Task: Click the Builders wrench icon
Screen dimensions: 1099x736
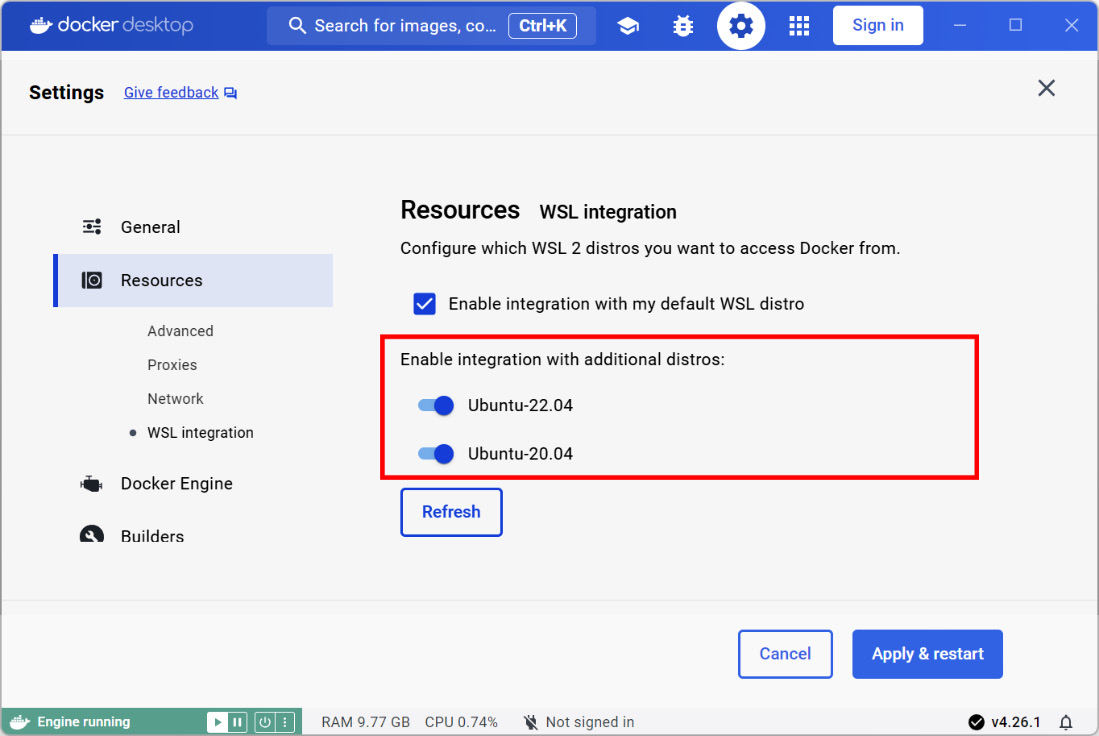Action: click(x=92, y=534)
